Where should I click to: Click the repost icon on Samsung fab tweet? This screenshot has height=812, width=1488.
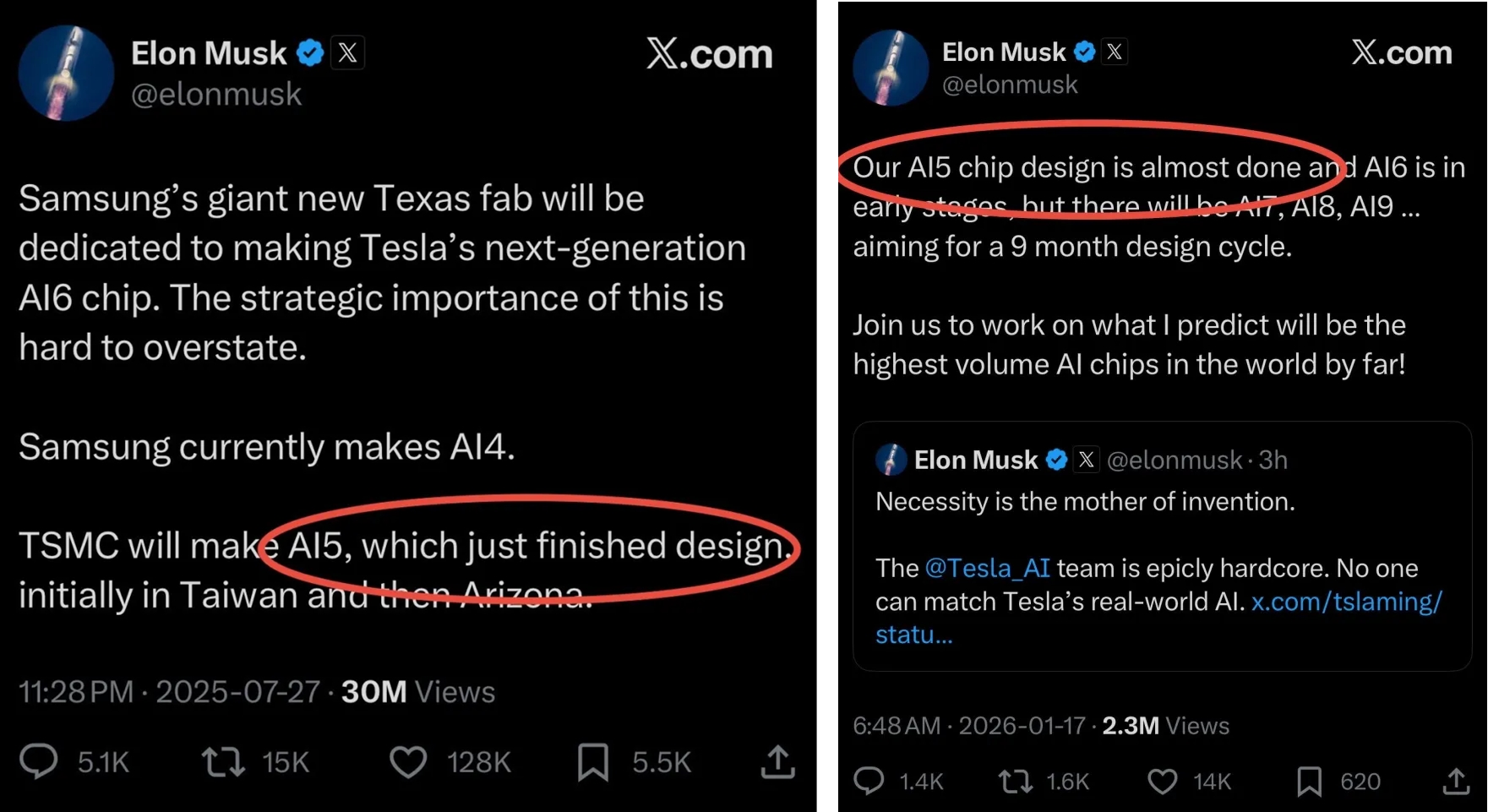[222, 761]
